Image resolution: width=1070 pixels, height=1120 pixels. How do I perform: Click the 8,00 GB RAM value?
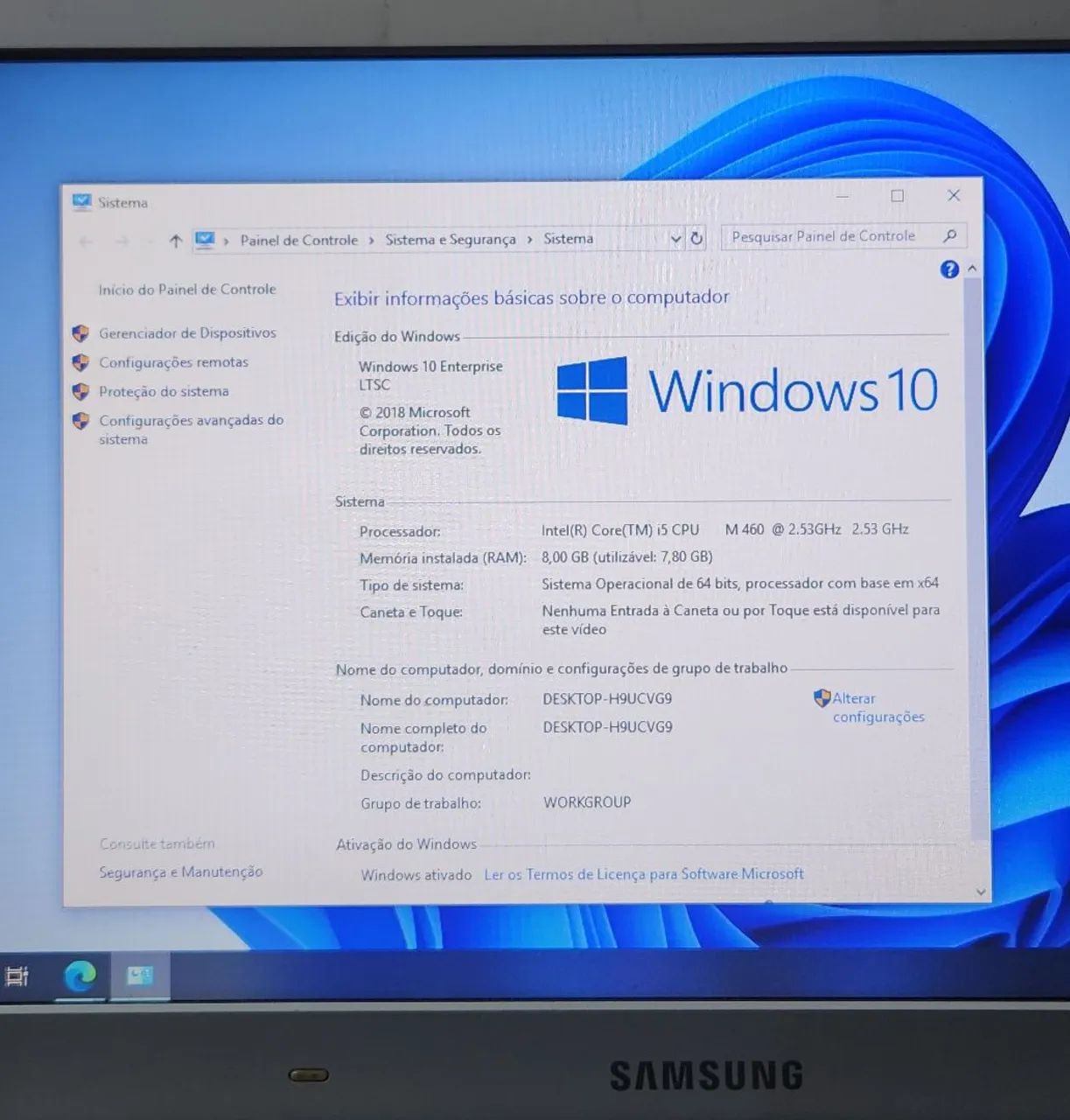627,556
